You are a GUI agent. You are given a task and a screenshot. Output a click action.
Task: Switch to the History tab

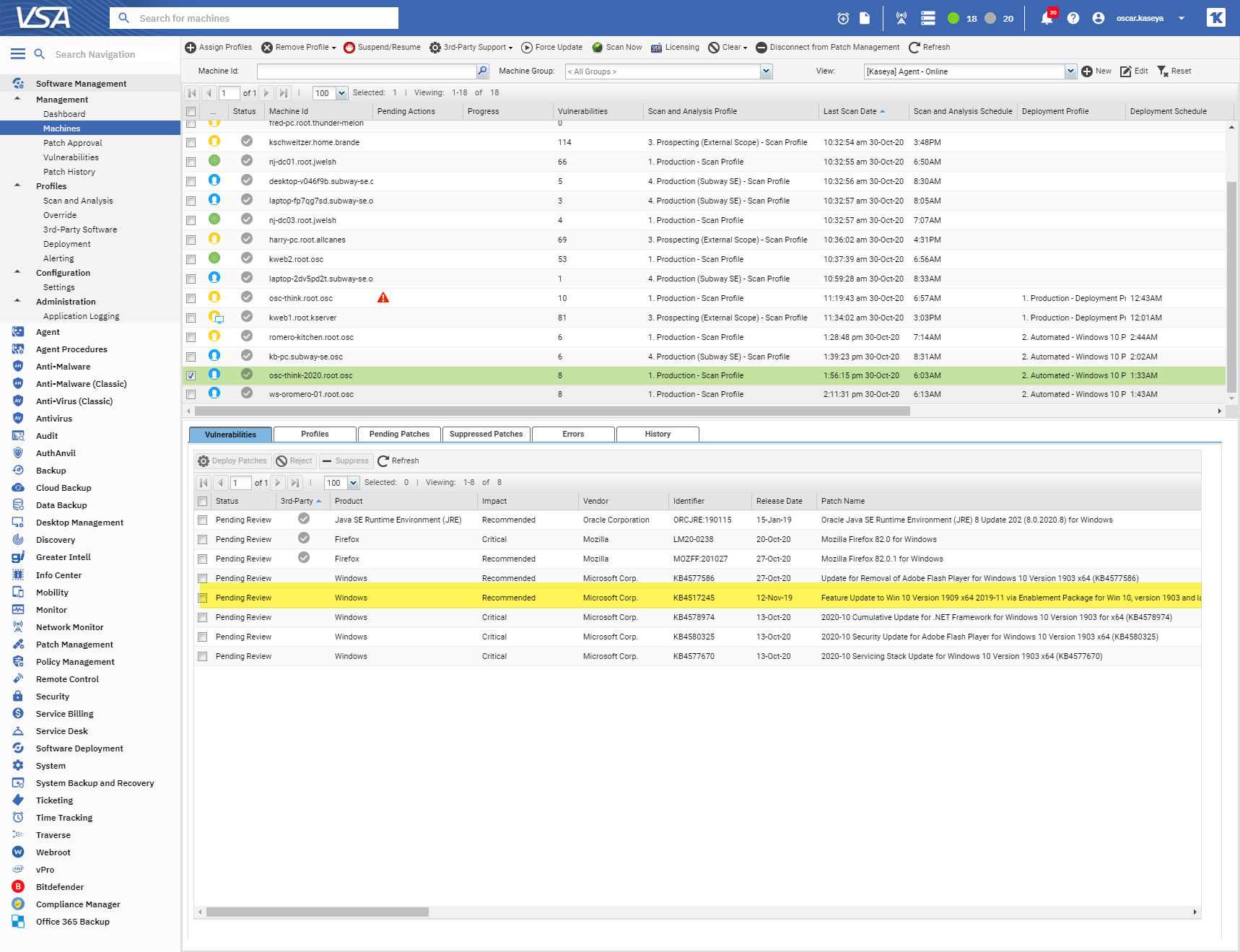[x=658, y=434]
